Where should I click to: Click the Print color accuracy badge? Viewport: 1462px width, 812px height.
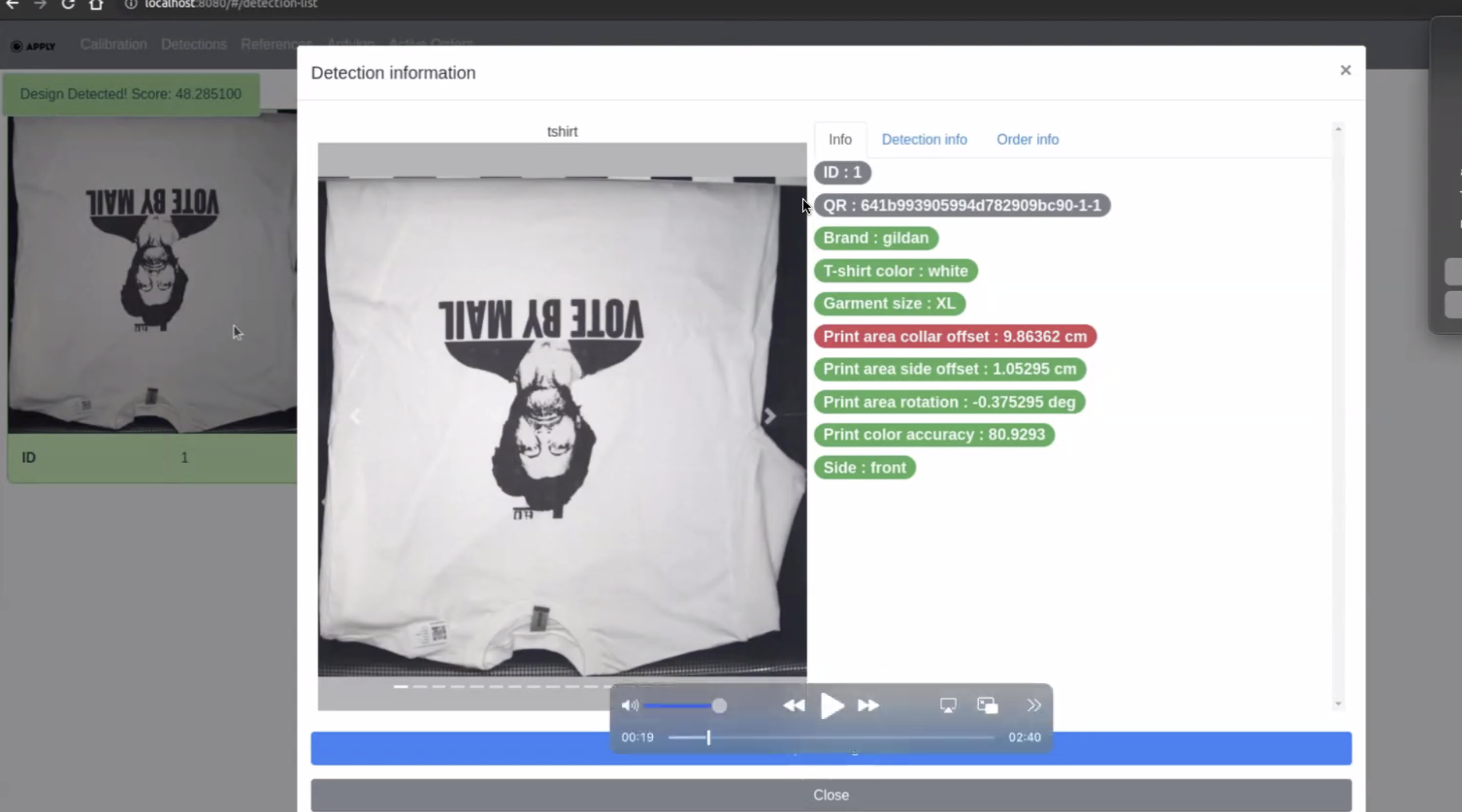934,435
